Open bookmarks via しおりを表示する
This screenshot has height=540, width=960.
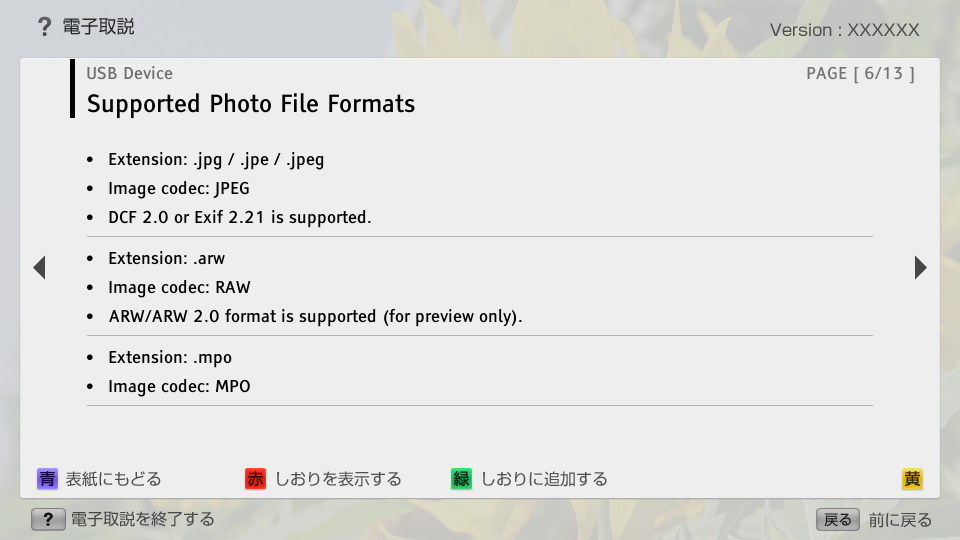(x=337, y=479)
